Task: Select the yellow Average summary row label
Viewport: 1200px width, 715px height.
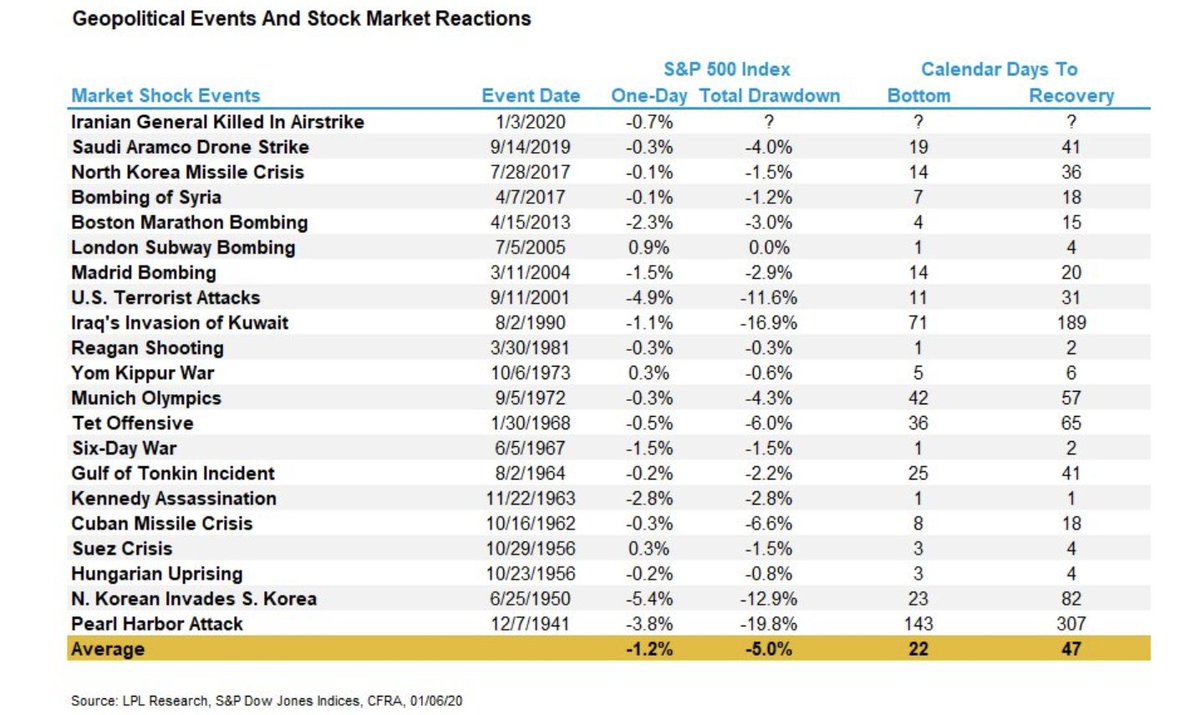Action: click(107, 649)
